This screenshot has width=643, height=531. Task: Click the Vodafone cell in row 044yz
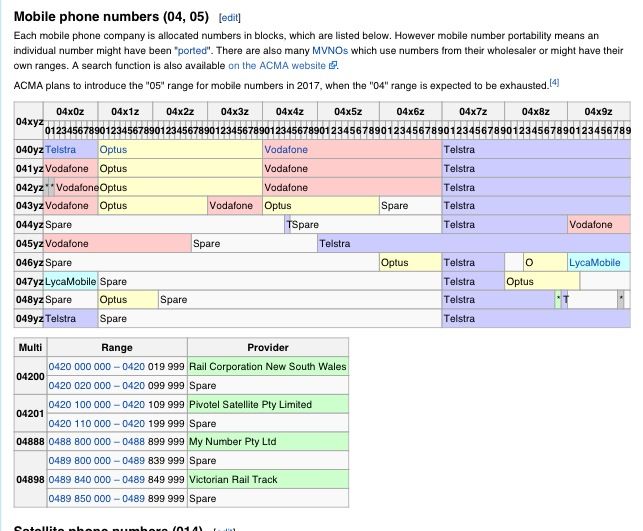click(x=599, y=225)
